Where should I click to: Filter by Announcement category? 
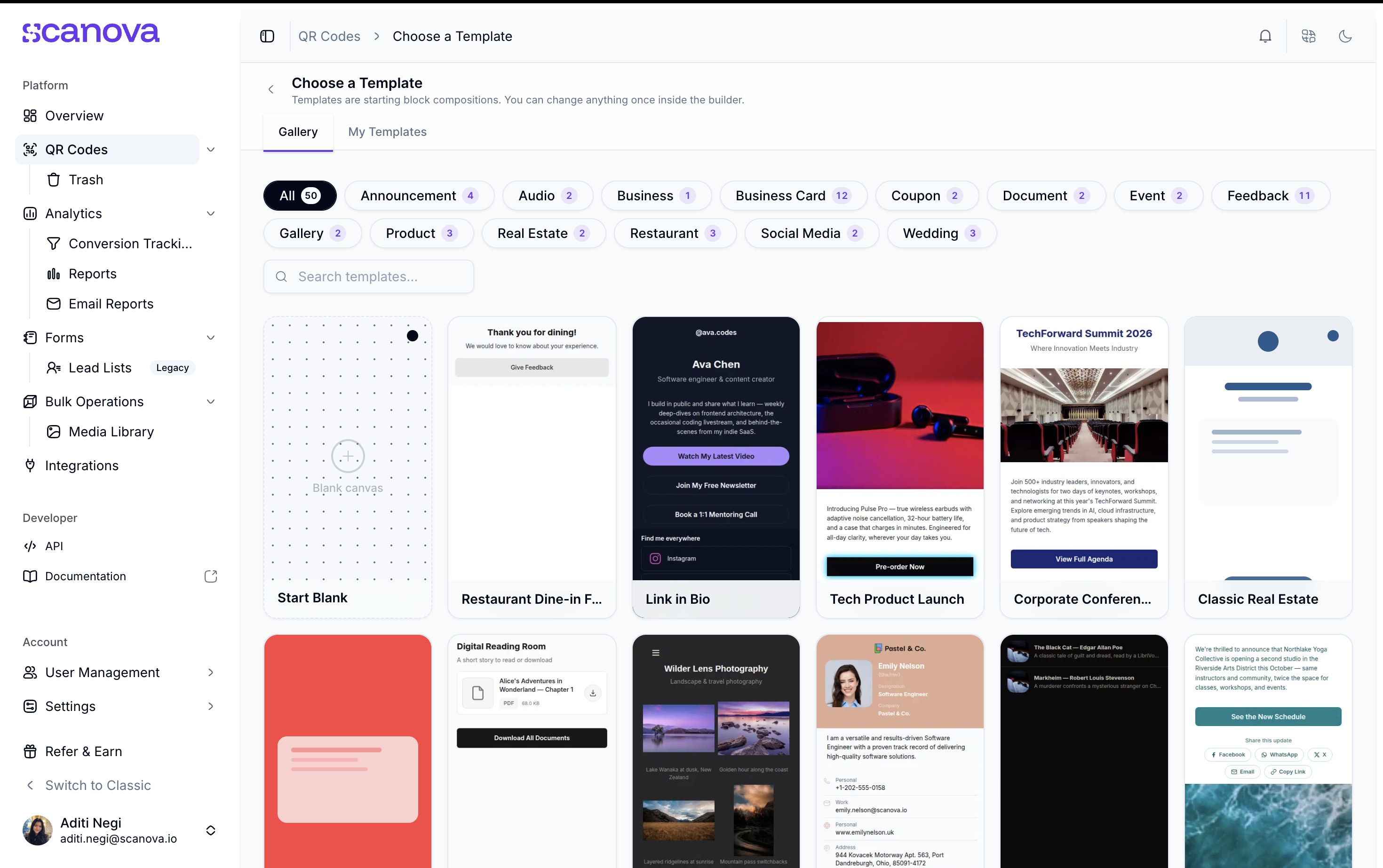click(419, 196)
